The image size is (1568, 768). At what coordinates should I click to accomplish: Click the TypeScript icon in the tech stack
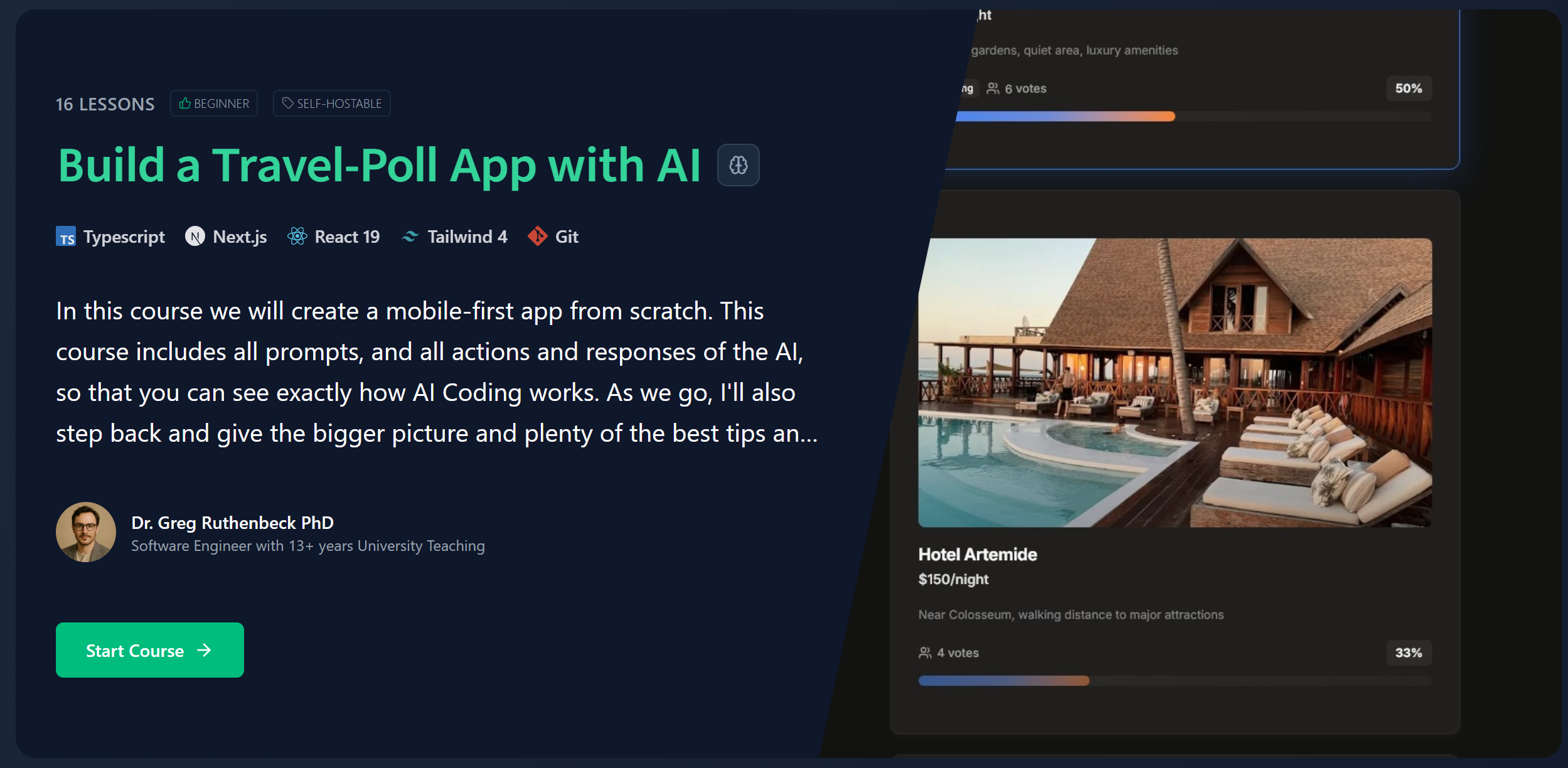point(67,237)
